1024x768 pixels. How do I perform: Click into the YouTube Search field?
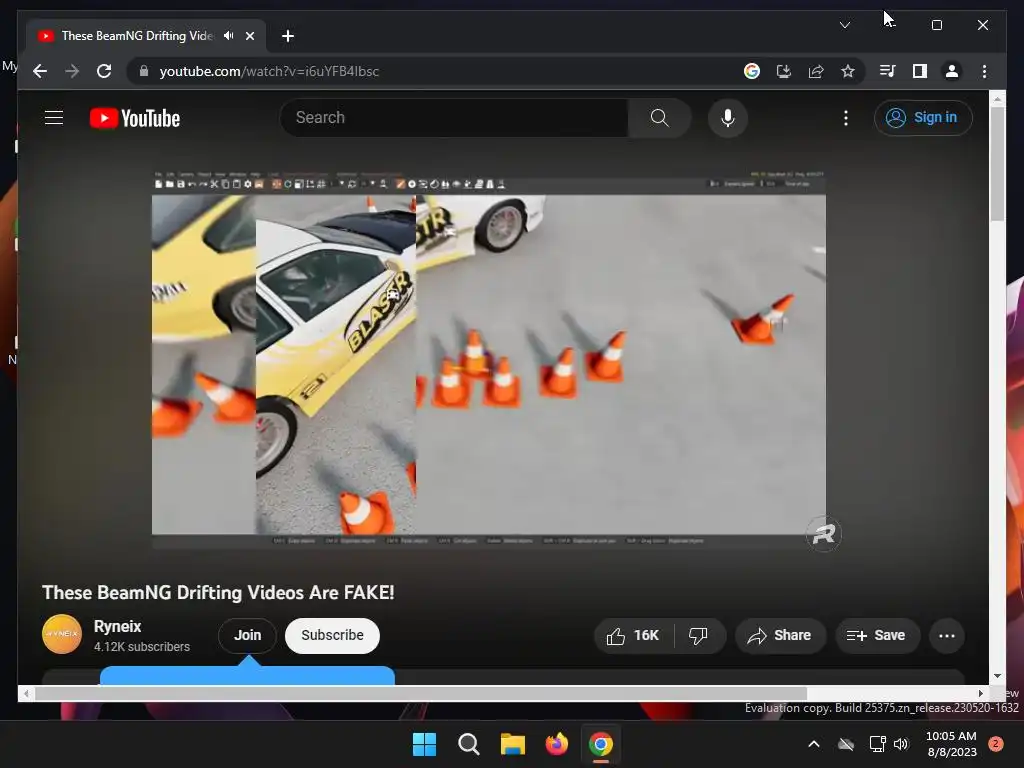tap(455, 118)
